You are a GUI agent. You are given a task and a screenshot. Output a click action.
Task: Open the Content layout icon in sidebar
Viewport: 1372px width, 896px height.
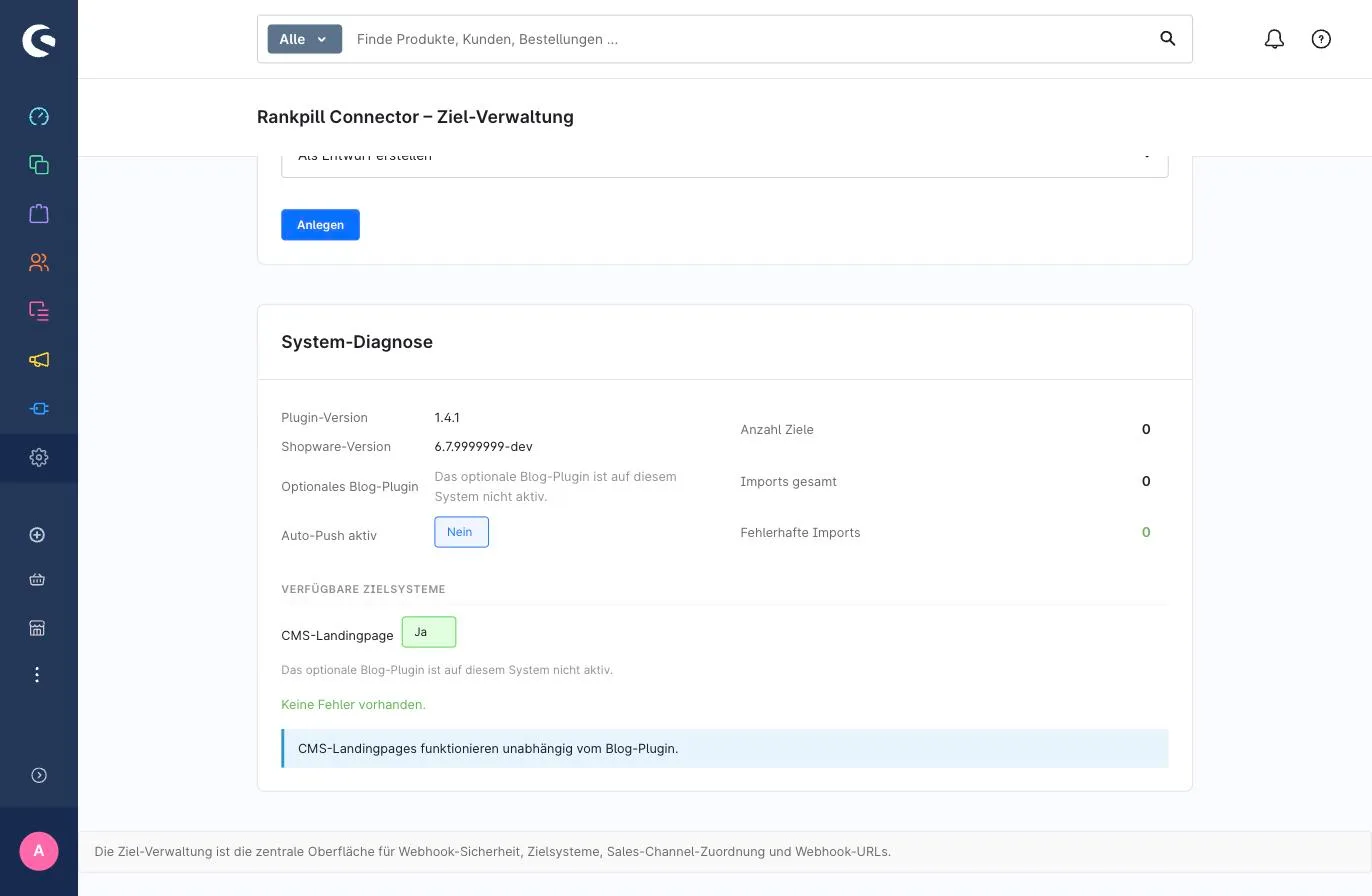point(39,311)
